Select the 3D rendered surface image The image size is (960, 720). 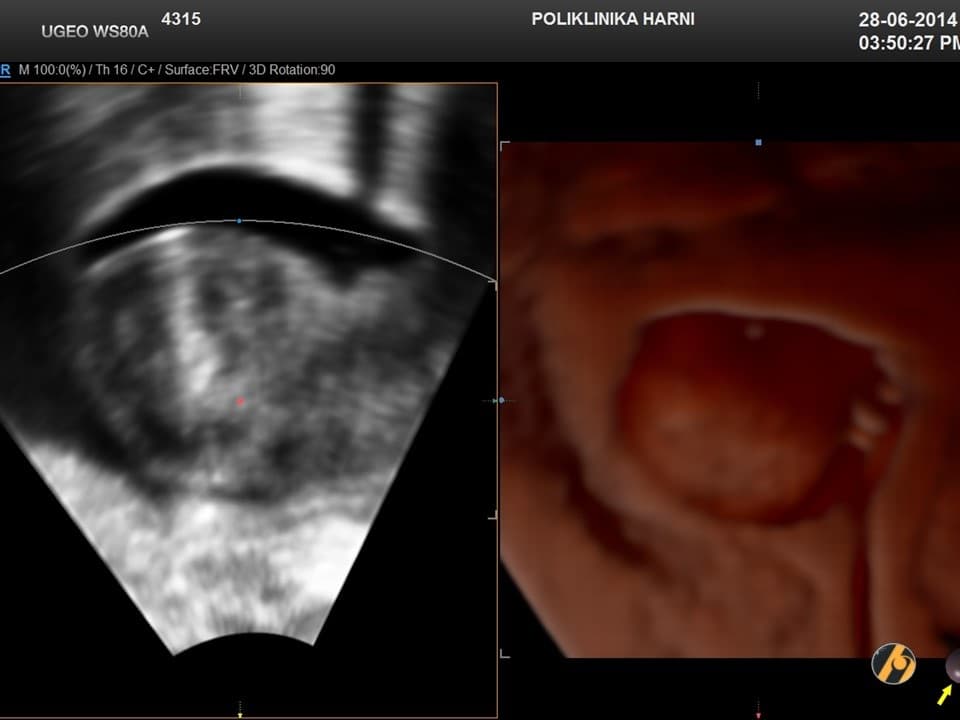[730, 400]
